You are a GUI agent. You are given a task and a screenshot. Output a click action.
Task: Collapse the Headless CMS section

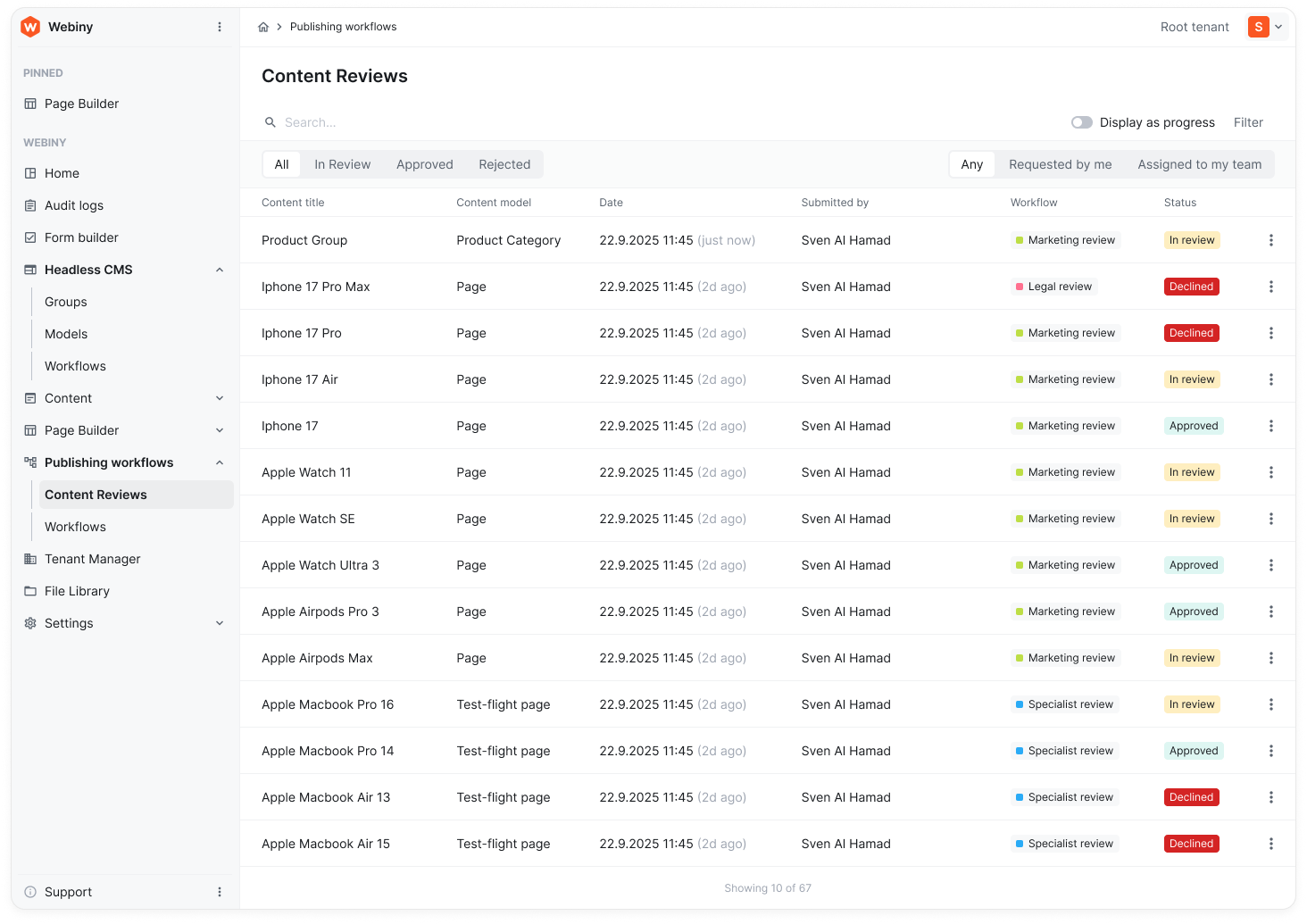(x=220, y=270)
